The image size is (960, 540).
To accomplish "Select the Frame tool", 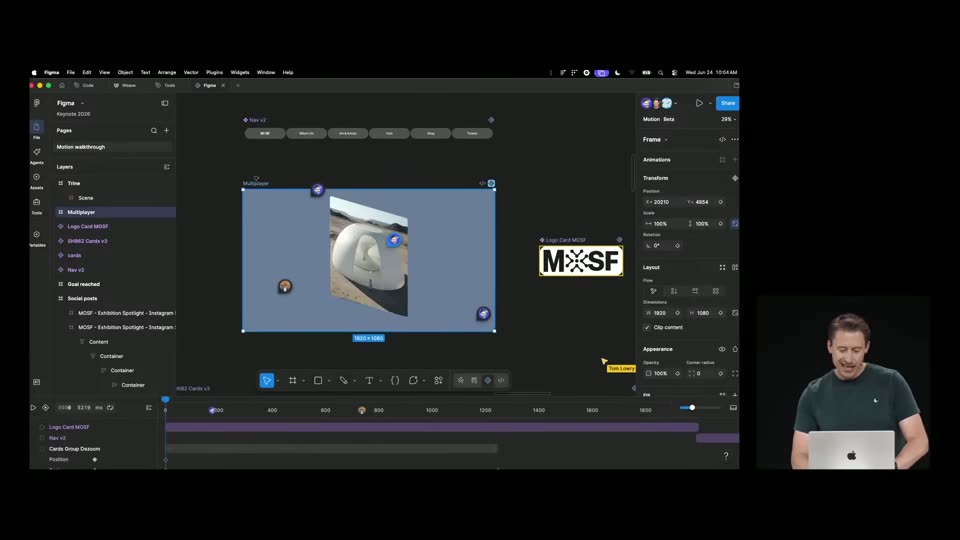I will pyautogui.click(x=293, y=380).
